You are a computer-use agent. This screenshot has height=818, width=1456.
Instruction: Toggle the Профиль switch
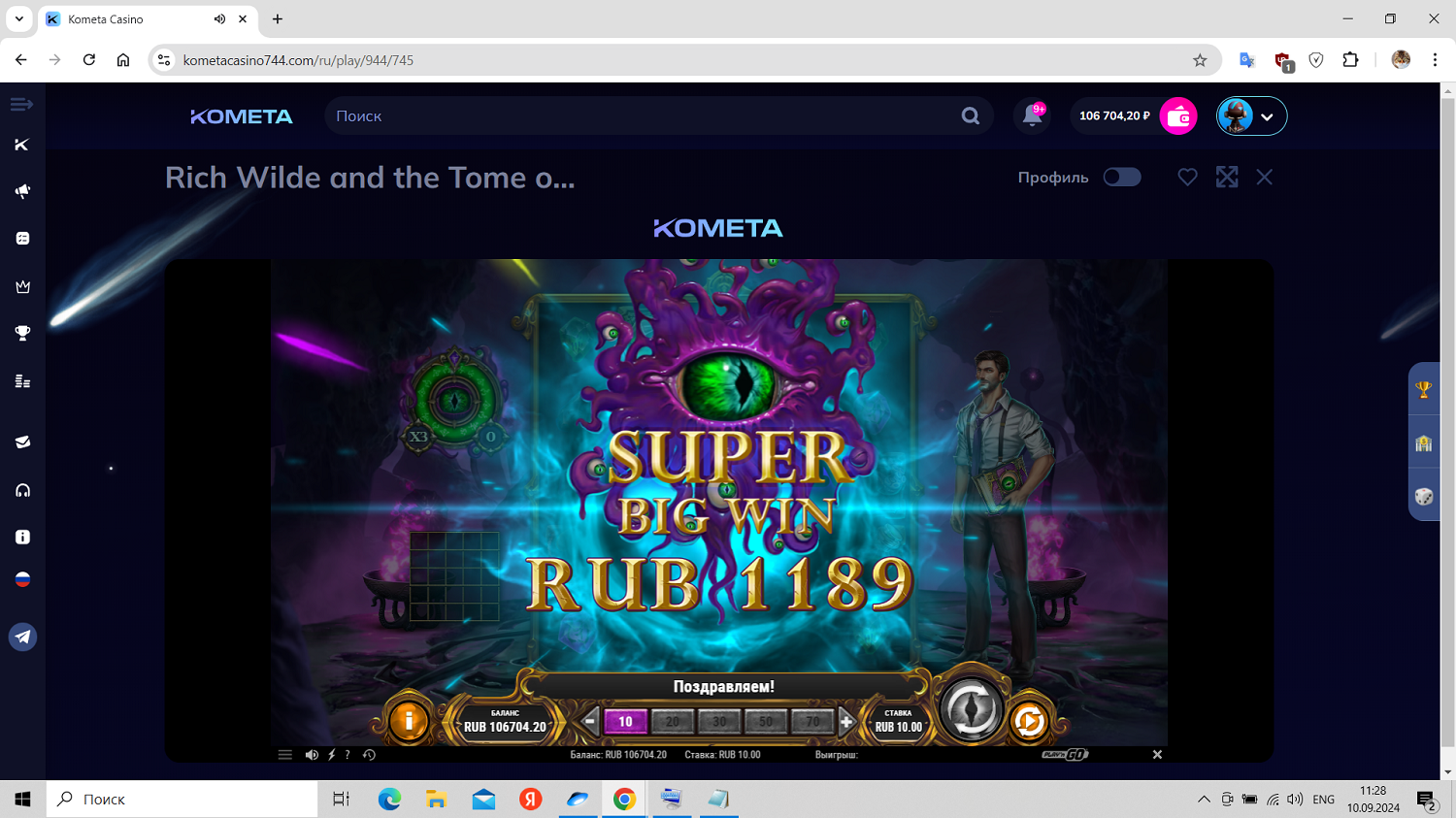(x=1122, y=177)
